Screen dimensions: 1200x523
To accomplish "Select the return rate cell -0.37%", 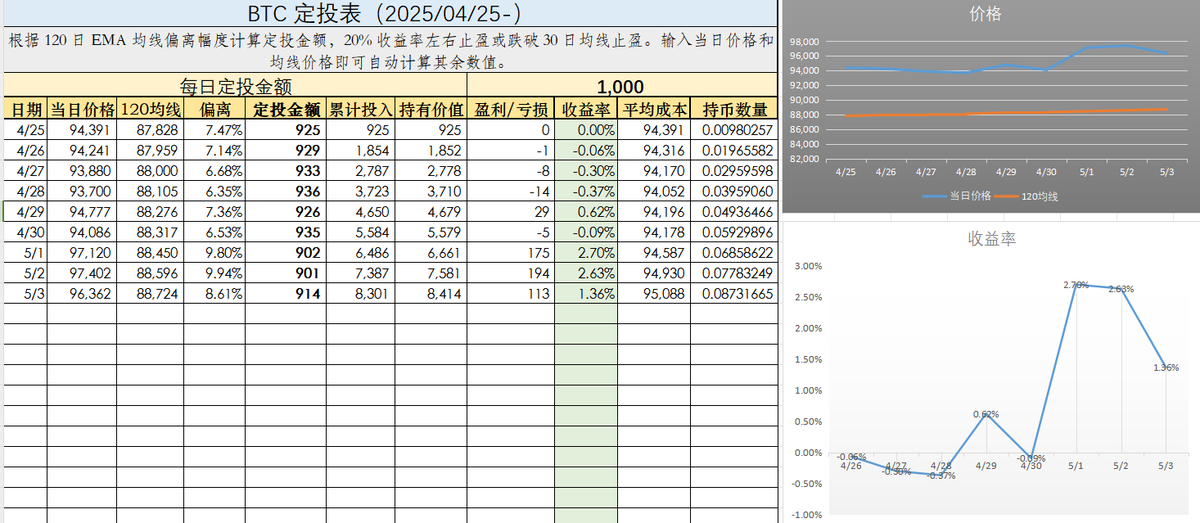I will tap(586, 191).
